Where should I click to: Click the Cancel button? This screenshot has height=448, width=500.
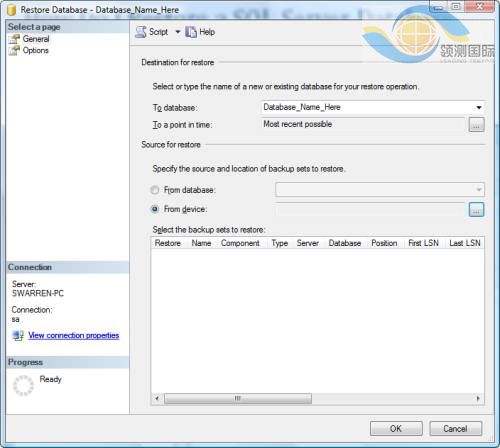tap(455, 428)
